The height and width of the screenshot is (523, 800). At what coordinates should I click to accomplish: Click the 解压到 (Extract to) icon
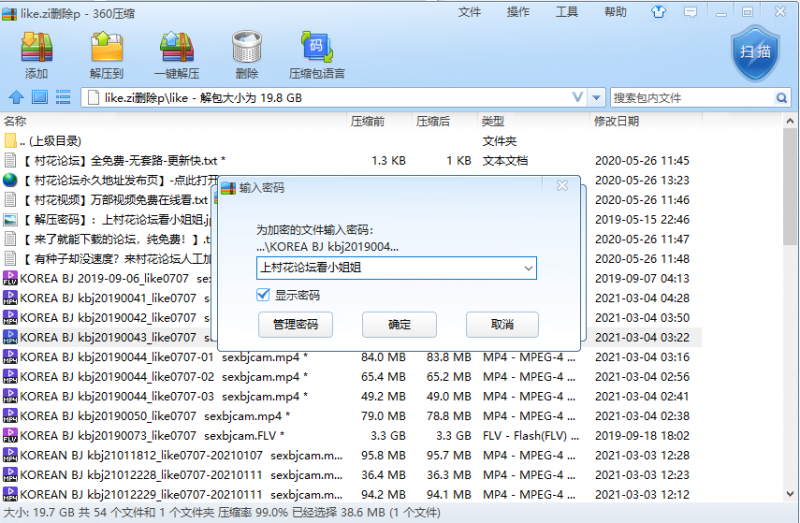tap(106, 54)
